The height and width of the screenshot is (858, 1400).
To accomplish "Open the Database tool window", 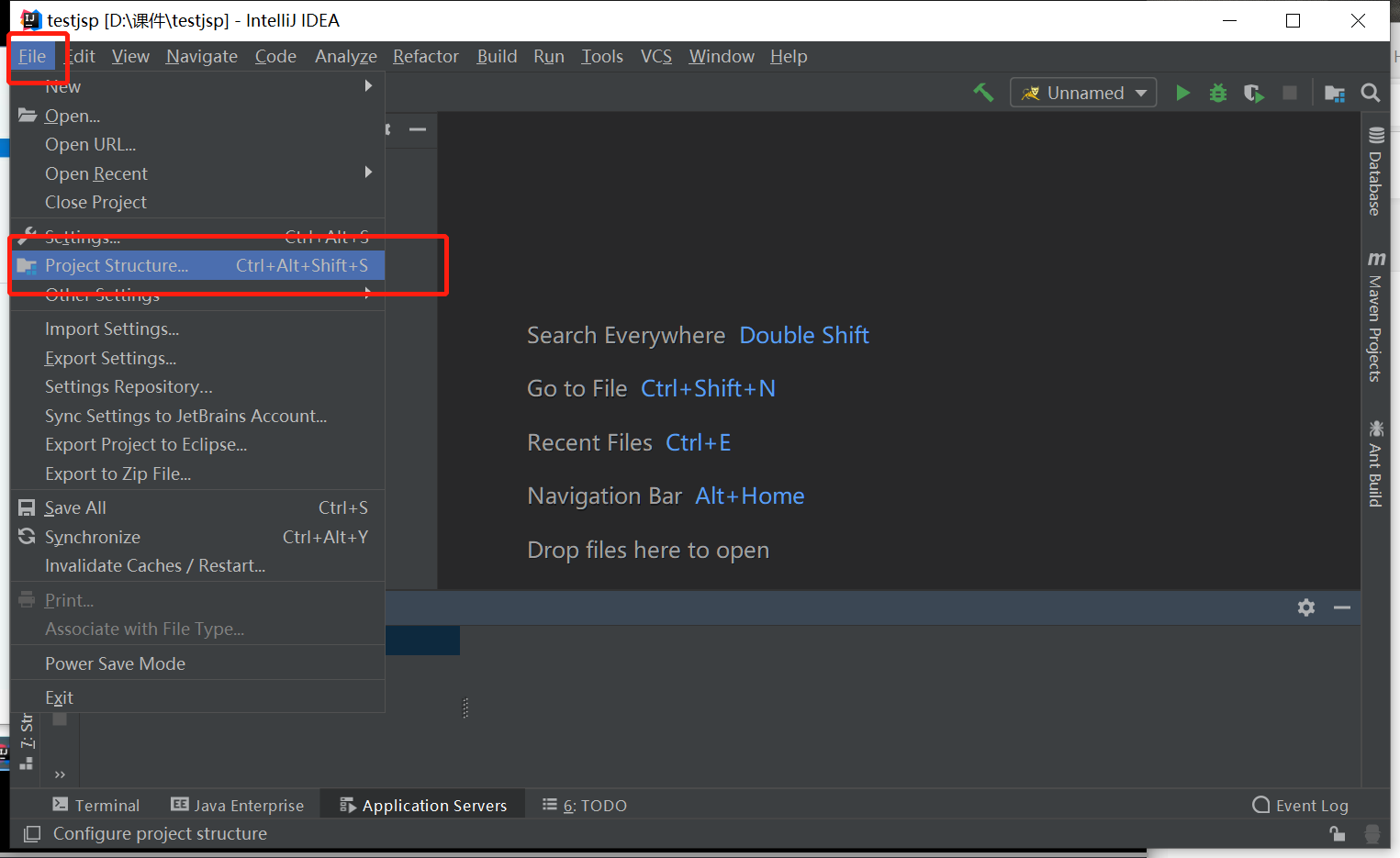I will click(1375, 173).
